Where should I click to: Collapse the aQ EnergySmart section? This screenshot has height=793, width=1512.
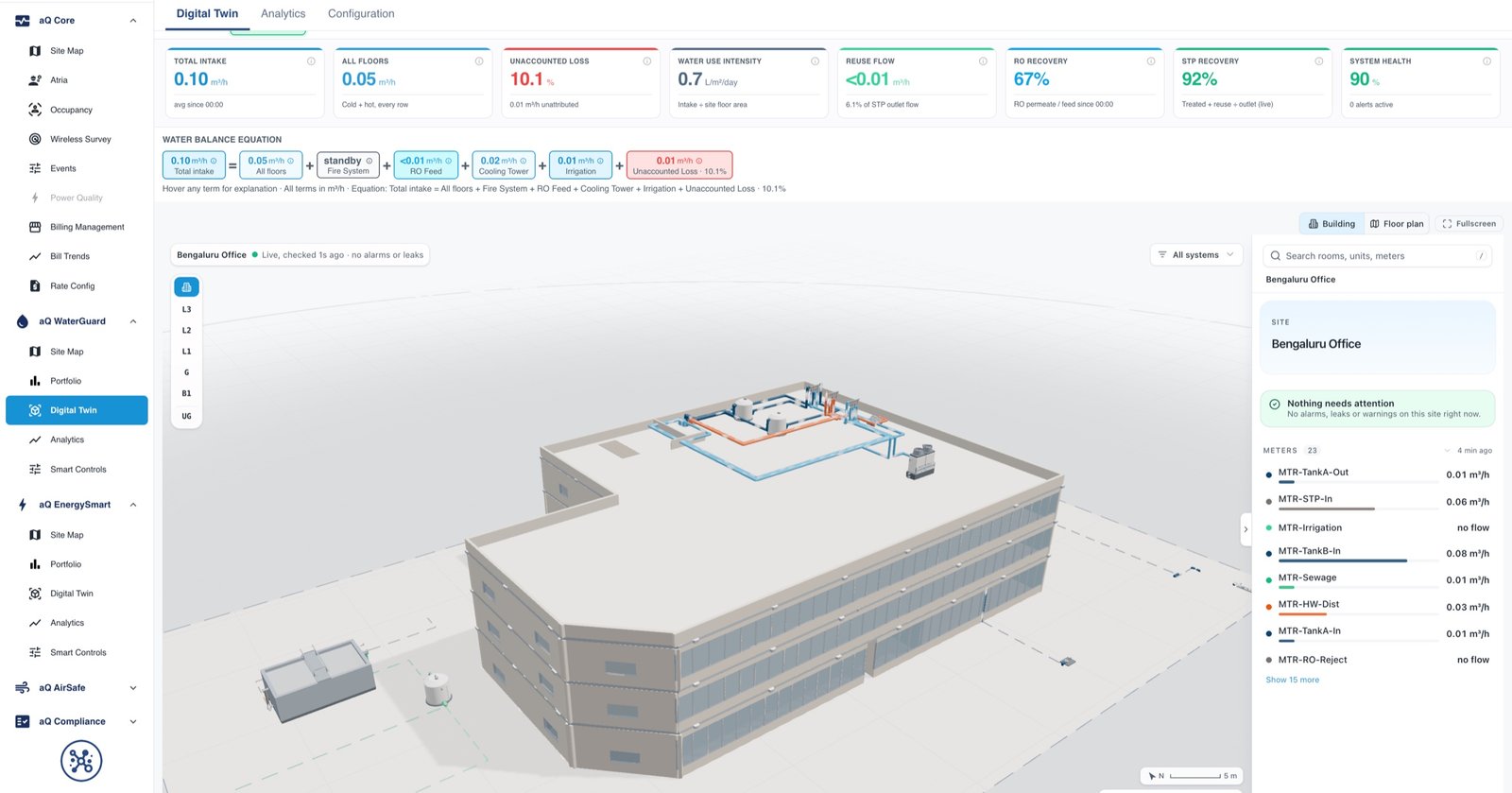133,505
